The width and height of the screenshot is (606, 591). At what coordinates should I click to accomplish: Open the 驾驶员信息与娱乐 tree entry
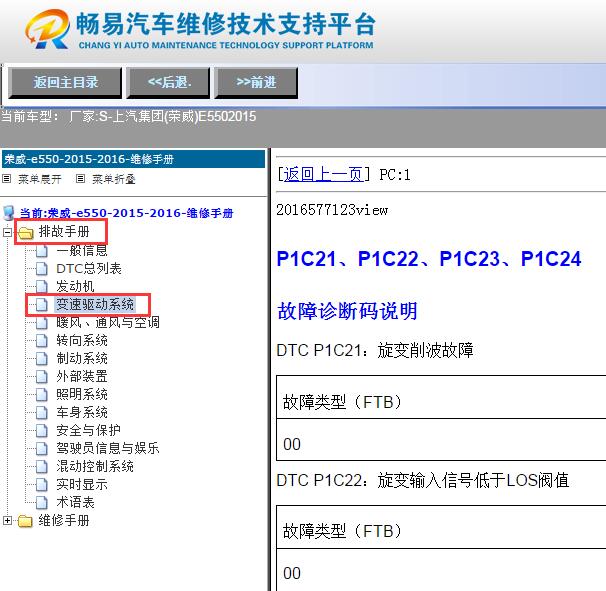pyautogui.click(x=108, y=448)
